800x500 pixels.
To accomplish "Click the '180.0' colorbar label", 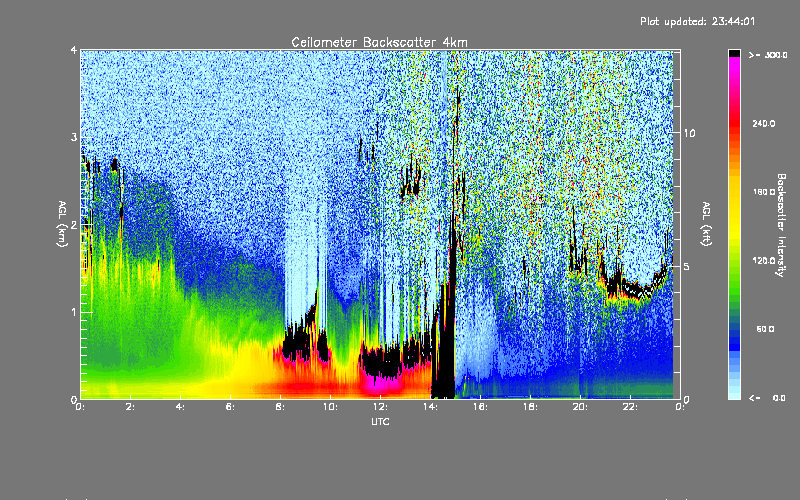I will click(x=764, y=192).
